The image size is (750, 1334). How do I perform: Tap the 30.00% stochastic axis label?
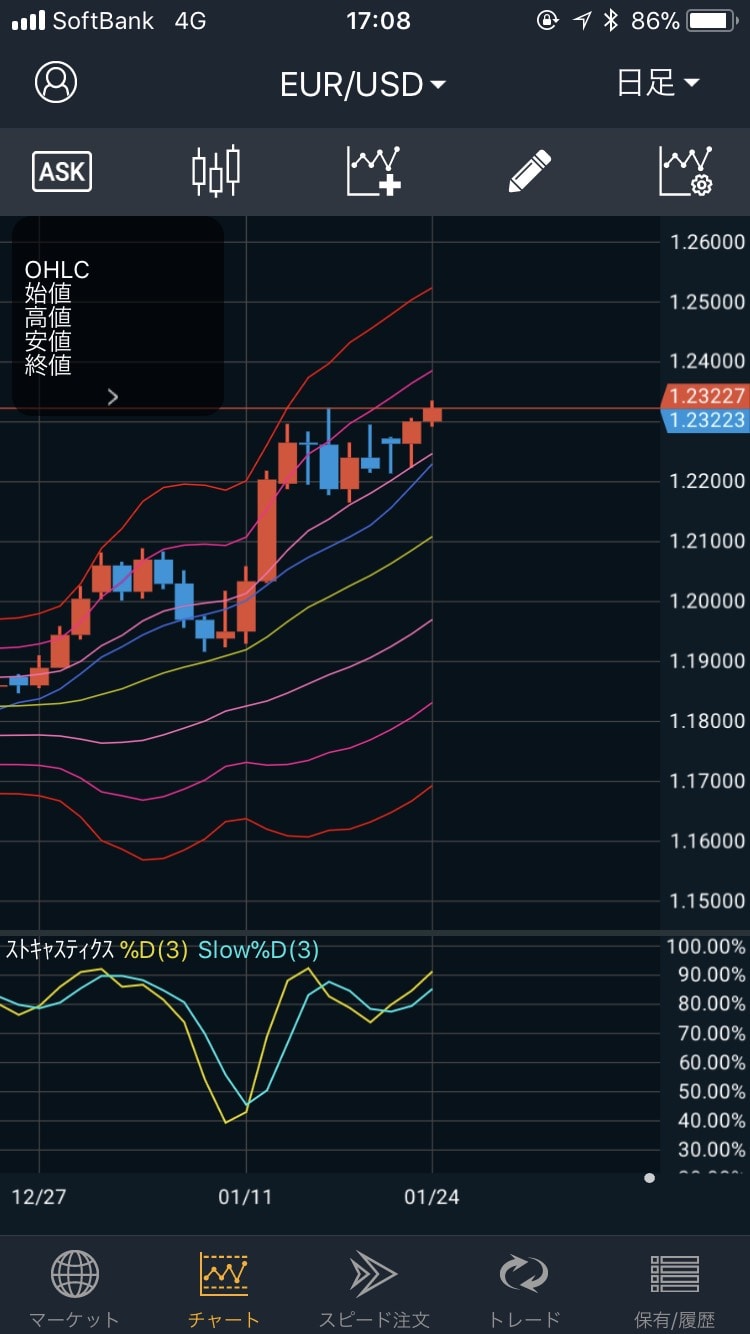tap(712, 1150)
